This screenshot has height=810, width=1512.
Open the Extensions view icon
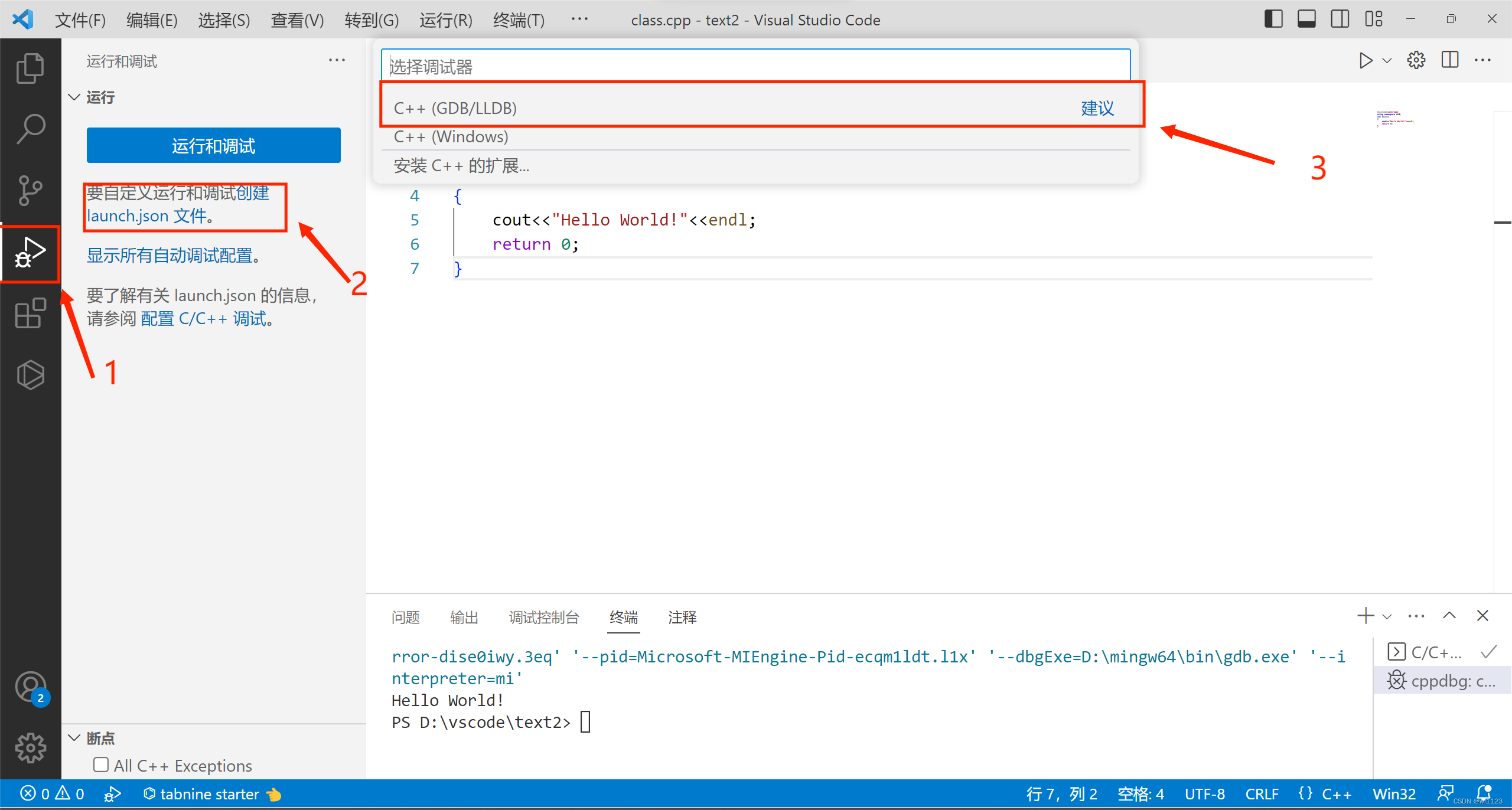tap(30, 313)
